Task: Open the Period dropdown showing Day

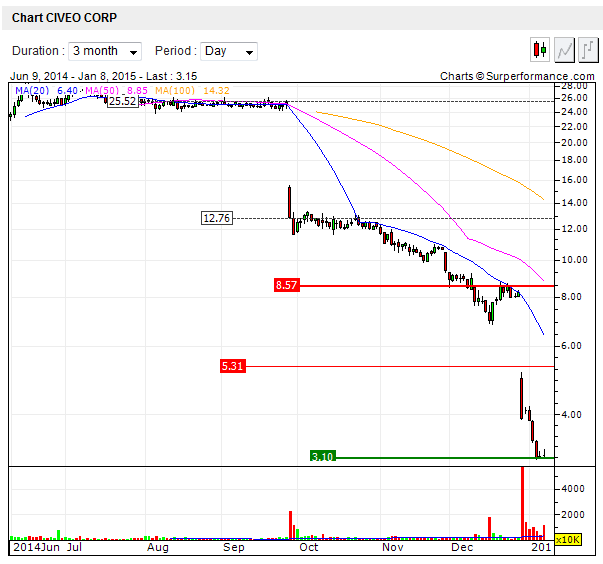Action: coord(229,51)
